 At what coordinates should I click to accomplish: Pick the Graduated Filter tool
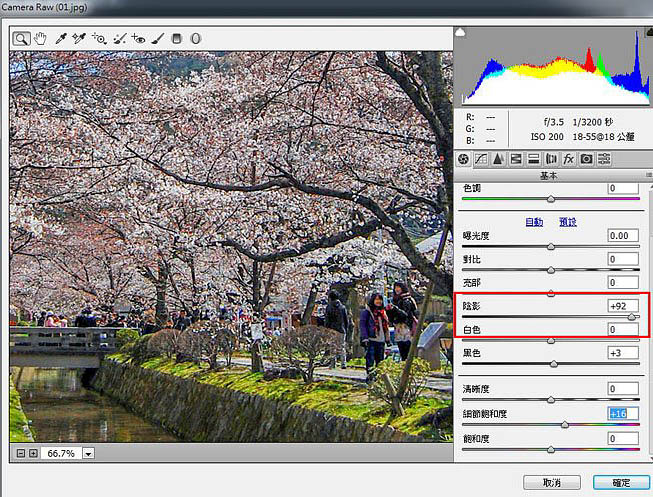point(177,39)
